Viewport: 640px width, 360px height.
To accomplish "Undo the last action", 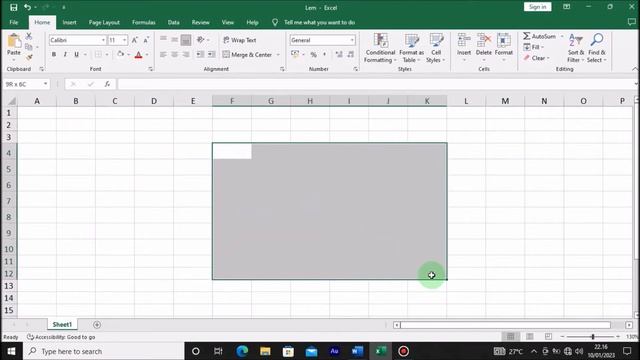I will coord(27,7).
